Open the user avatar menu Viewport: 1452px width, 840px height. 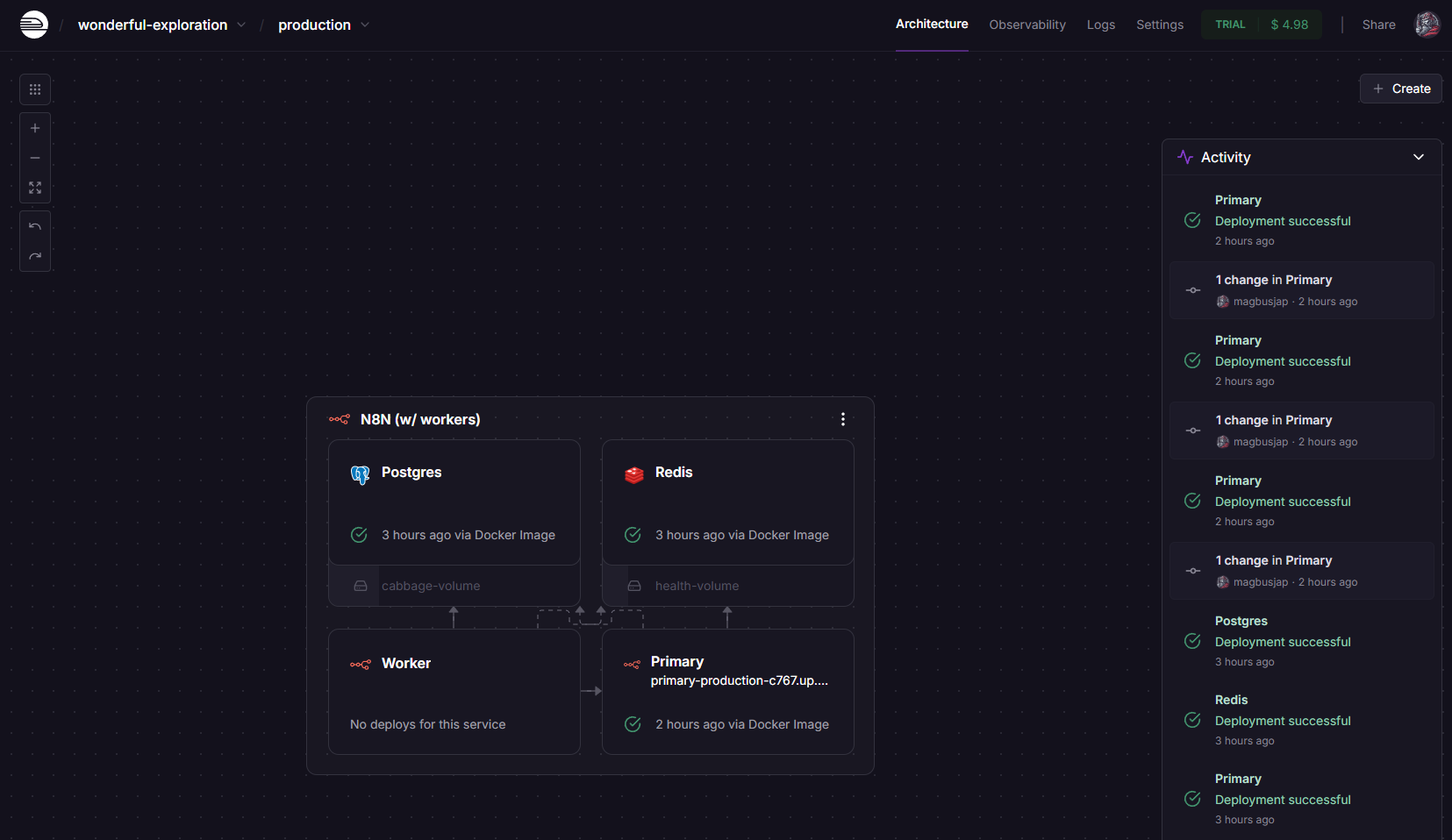pyautogui.click(x=1427, y=25)
